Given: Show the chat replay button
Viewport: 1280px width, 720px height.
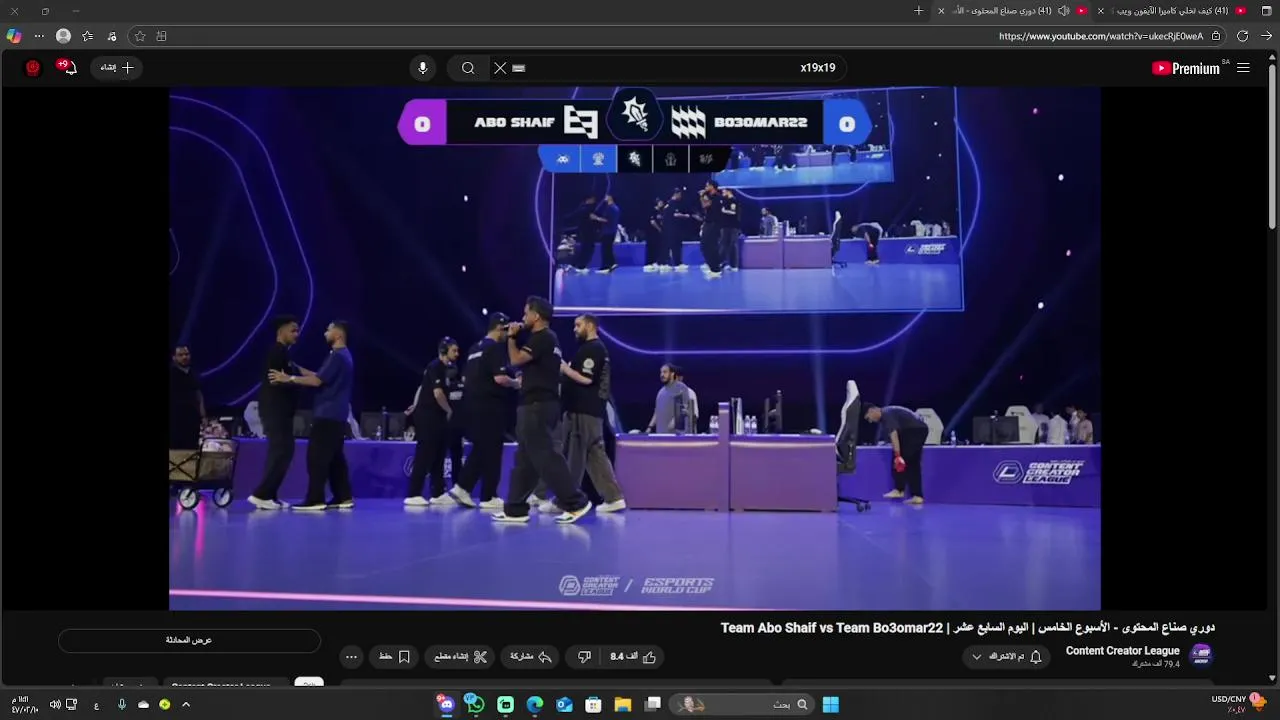Looking at the screenshot, I should [189, 640].
